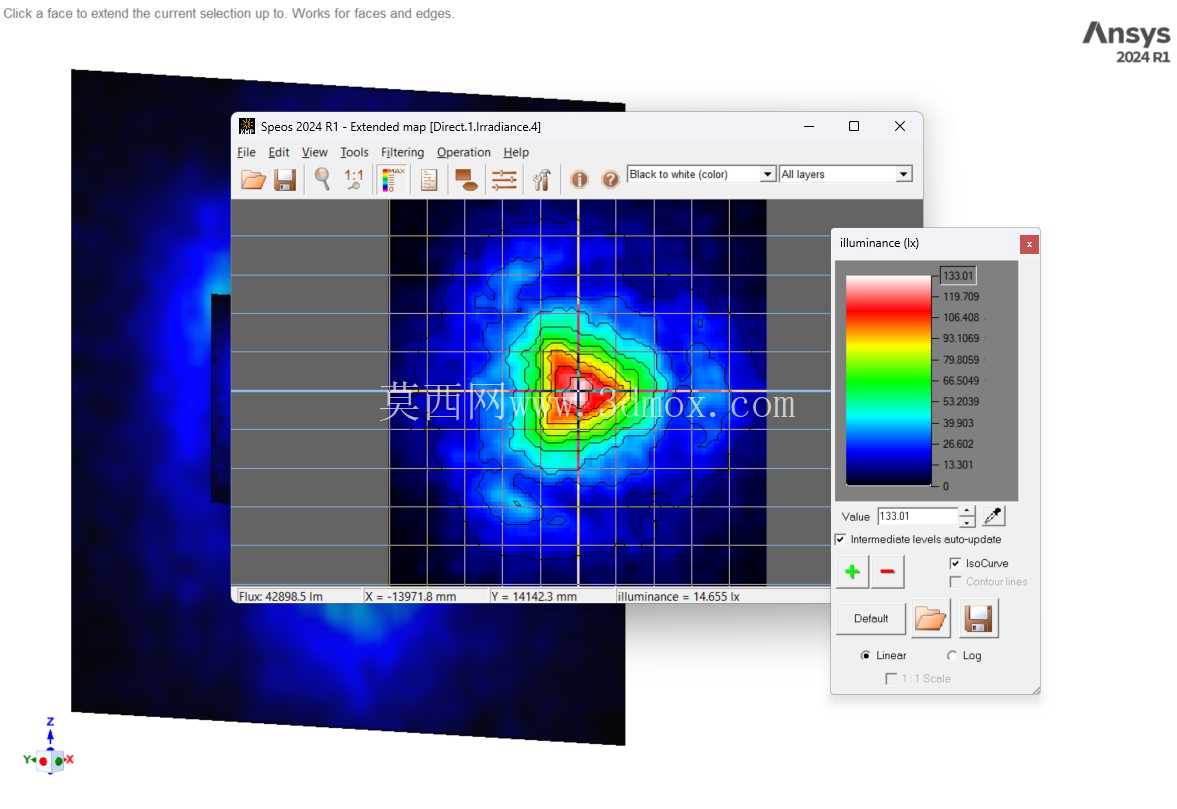Toggle the Contour lines checkbox
1177x809 pixels.
955,582
